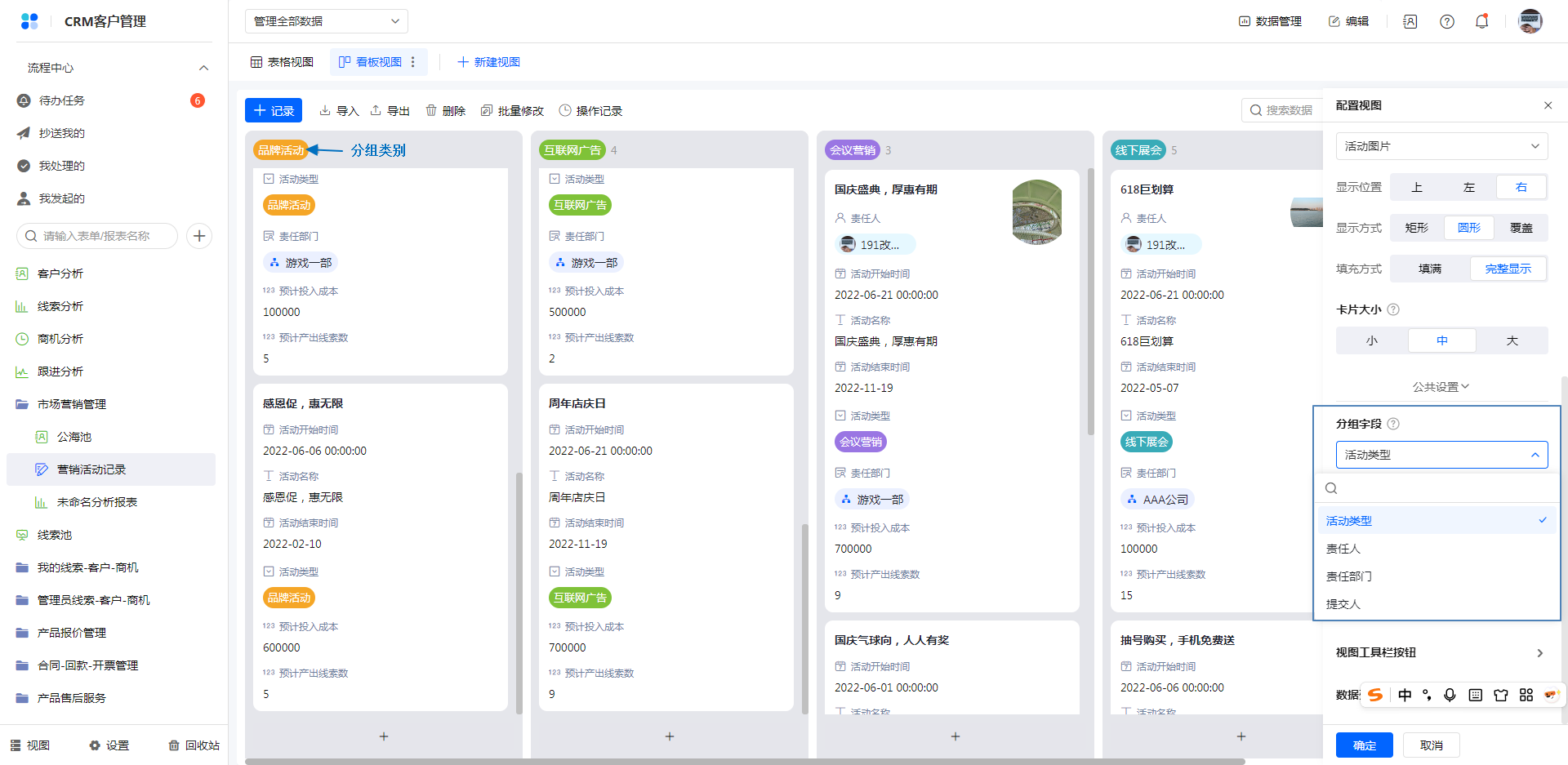Click the plus icon beside sidebar search
Screen dimensions: 1568x765
pyautogui.click(x=199, y=236)
